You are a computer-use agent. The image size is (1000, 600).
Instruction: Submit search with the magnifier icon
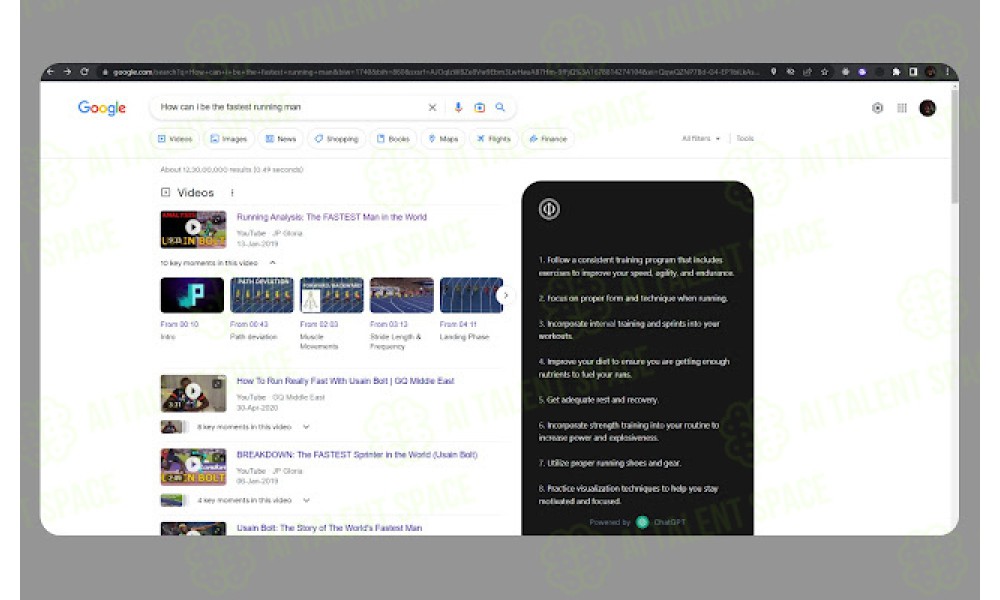point(501,108)
